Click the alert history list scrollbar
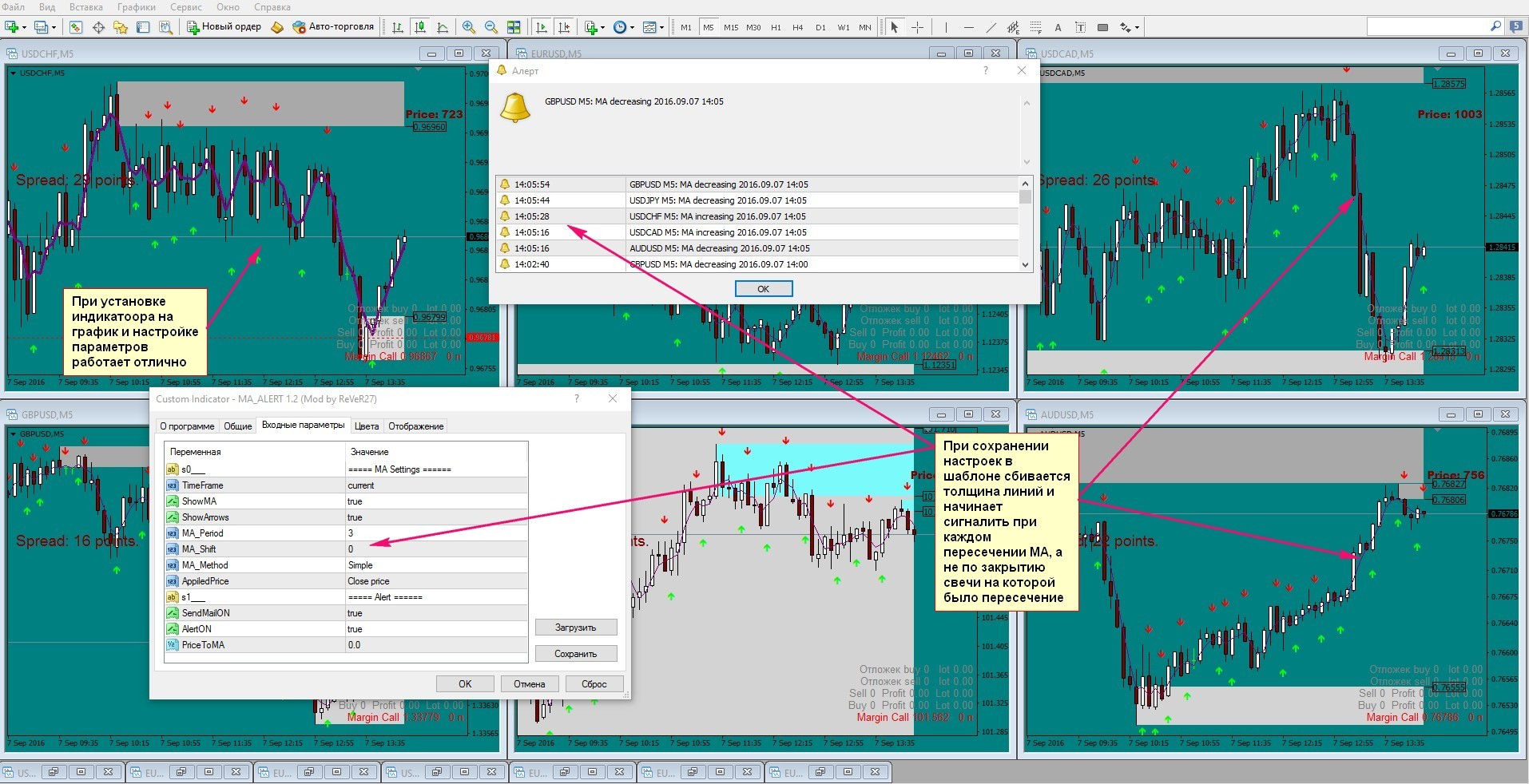The image size is (1529, 784). (x=1026, y=224)
